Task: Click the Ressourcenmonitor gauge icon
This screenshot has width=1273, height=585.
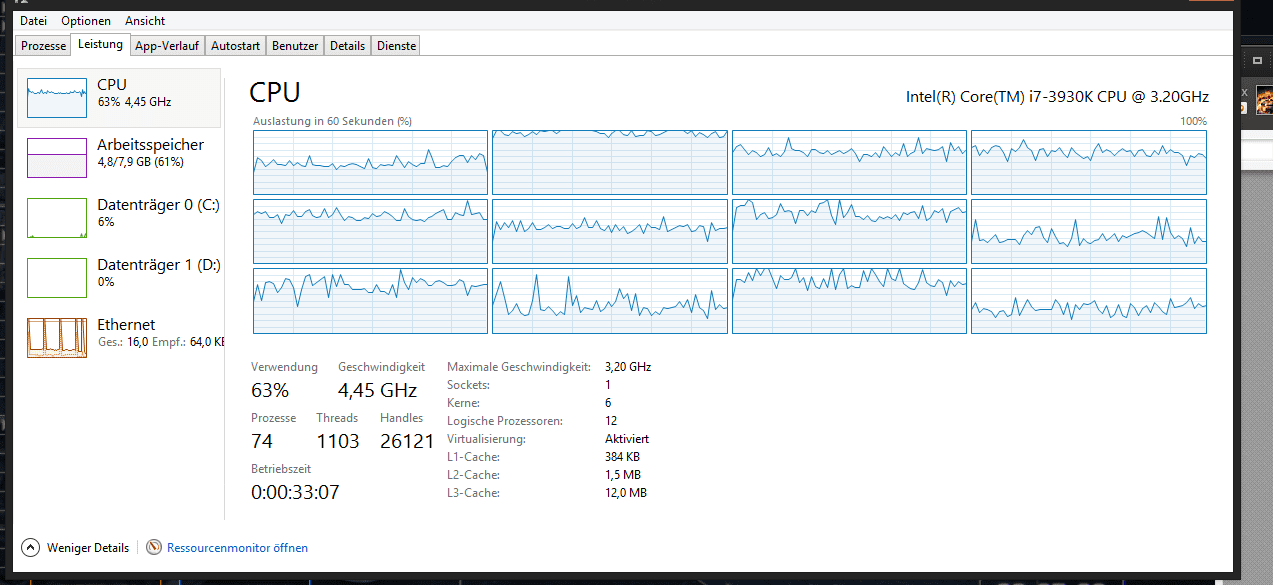Action: click(x=154, y=548)
